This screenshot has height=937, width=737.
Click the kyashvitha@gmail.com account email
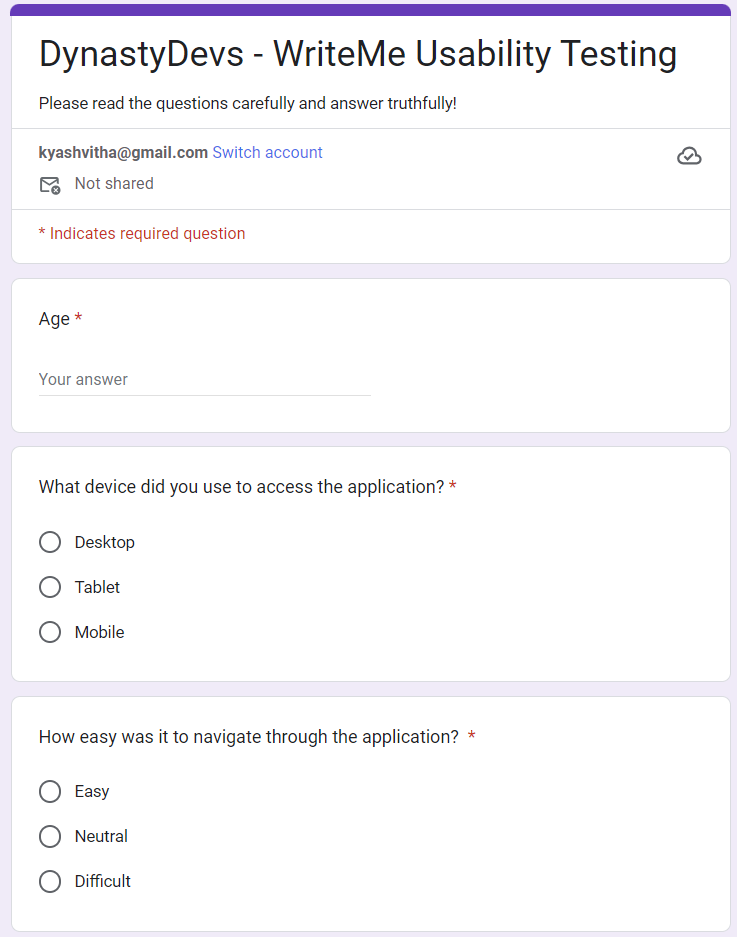coord(123,153)
